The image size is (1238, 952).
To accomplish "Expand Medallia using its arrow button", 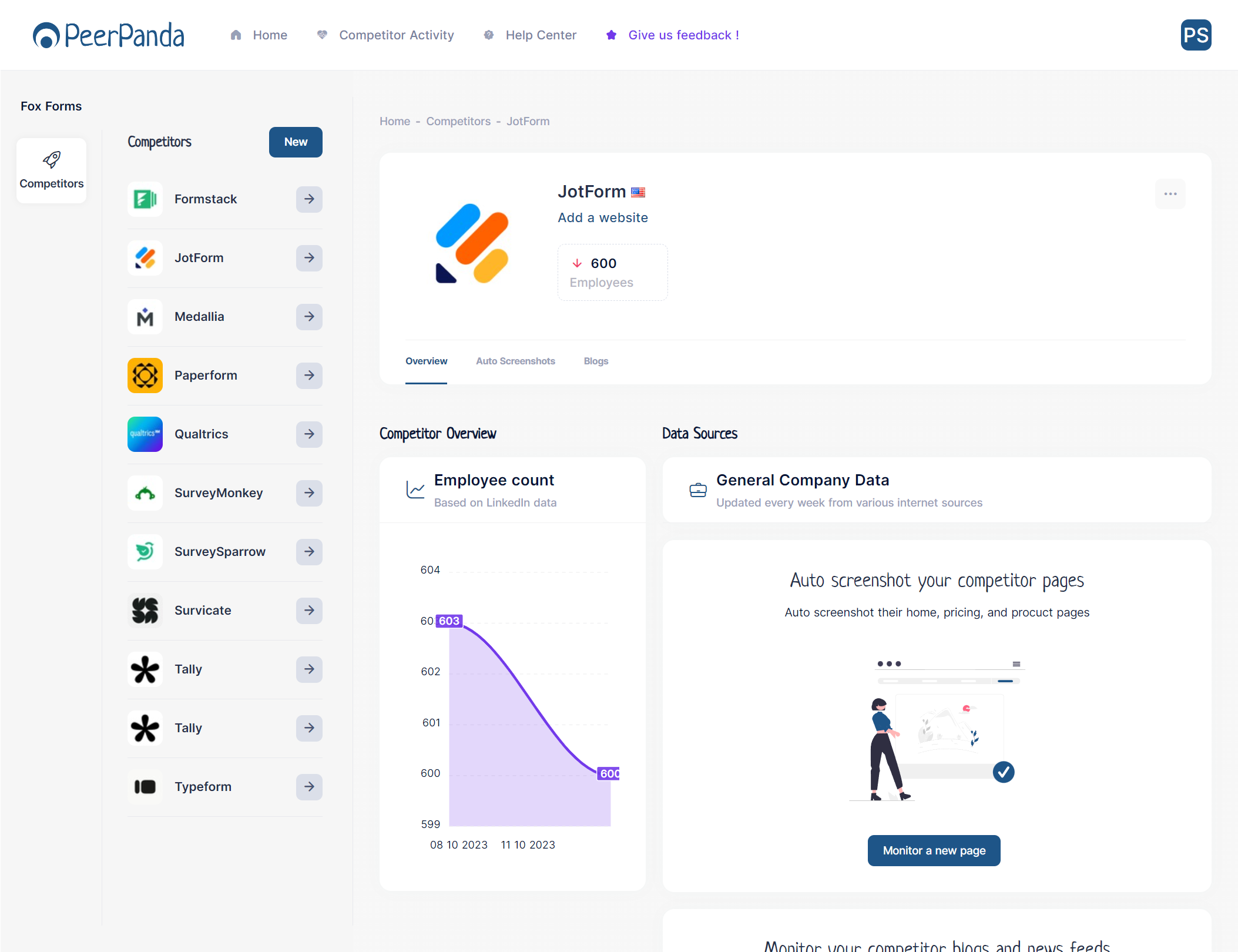I will (x=309, y=317).
